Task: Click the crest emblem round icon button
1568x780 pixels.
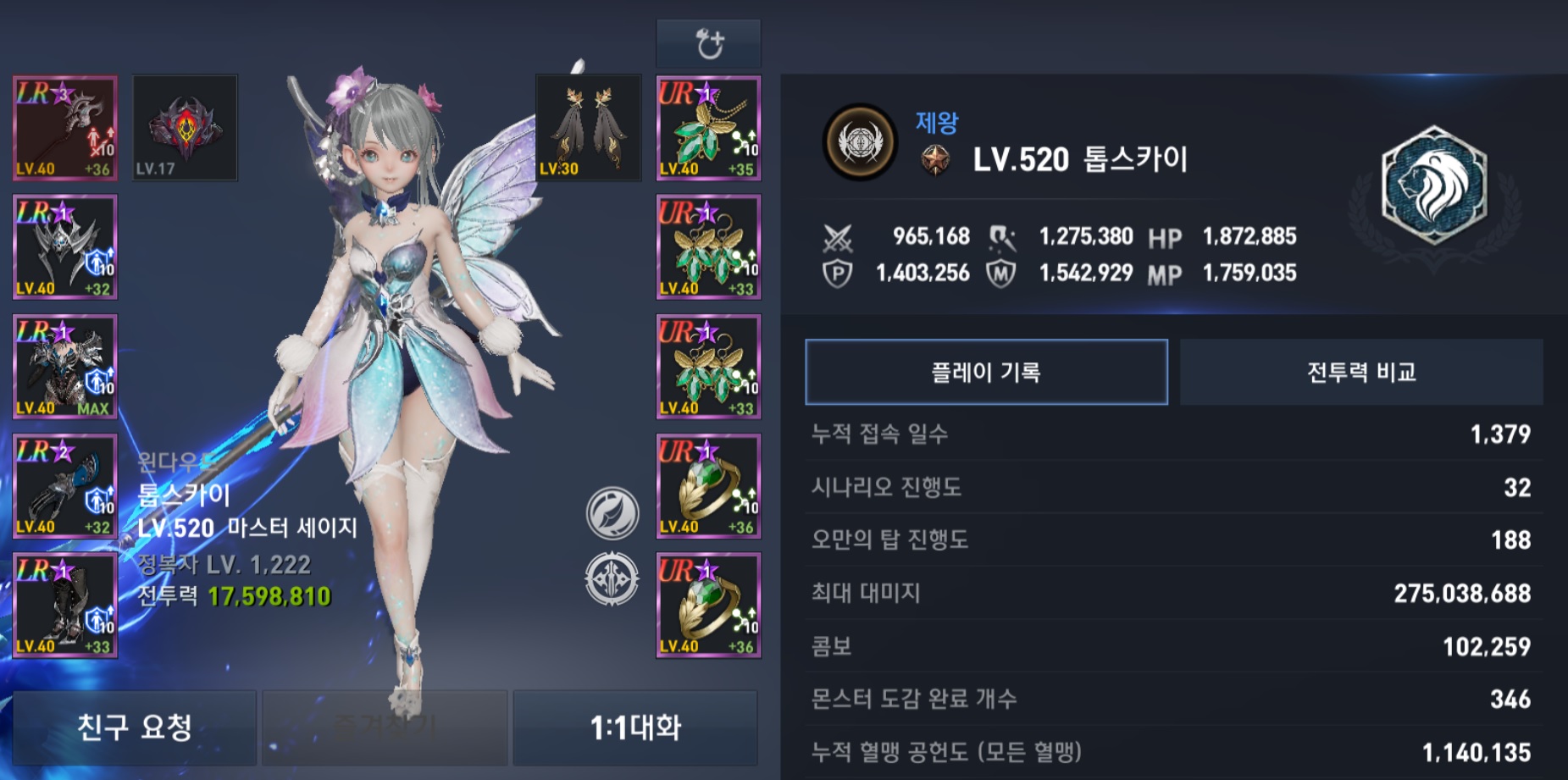Action: tap(612, 579)
